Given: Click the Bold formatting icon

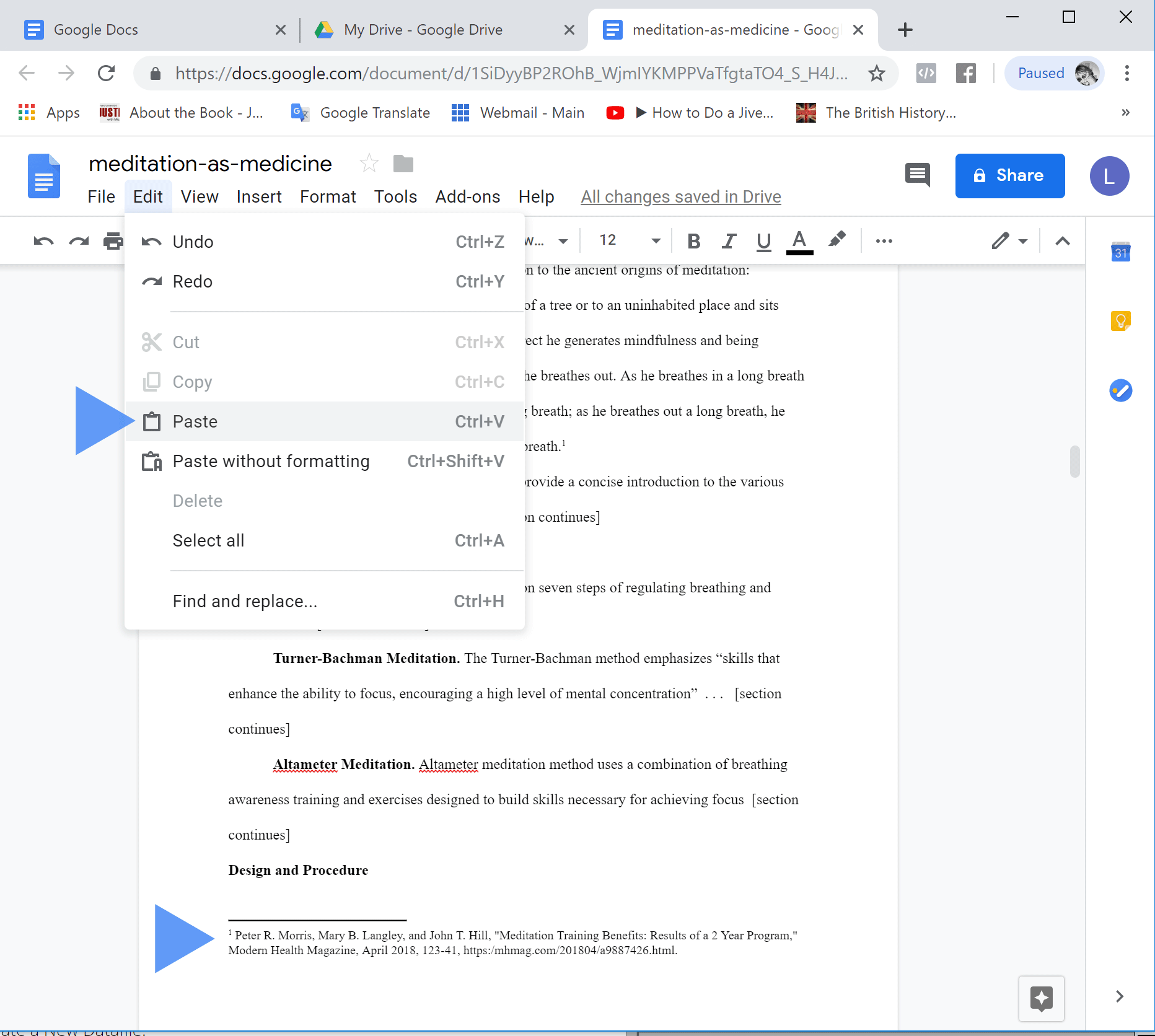Looking at the screenshot, I should coord(694,241).
